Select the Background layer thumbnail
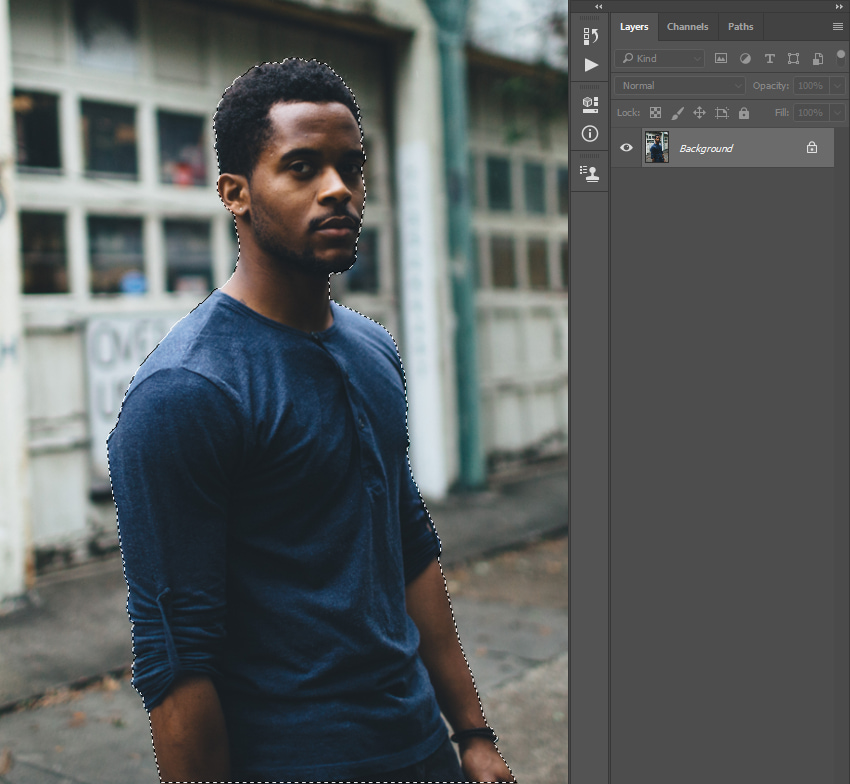This screenshot has width=850, height=784. [x=656, y=148]
